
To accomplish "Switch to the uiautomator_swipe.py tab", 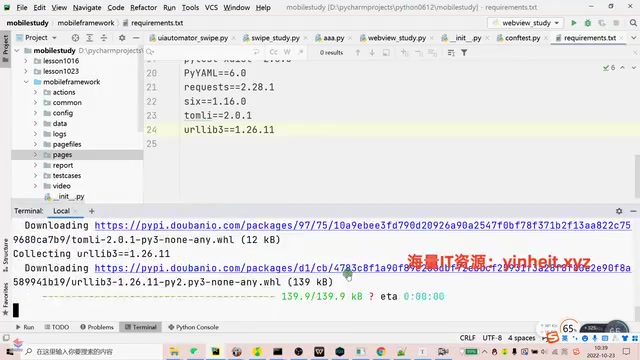I will (192, 38).
